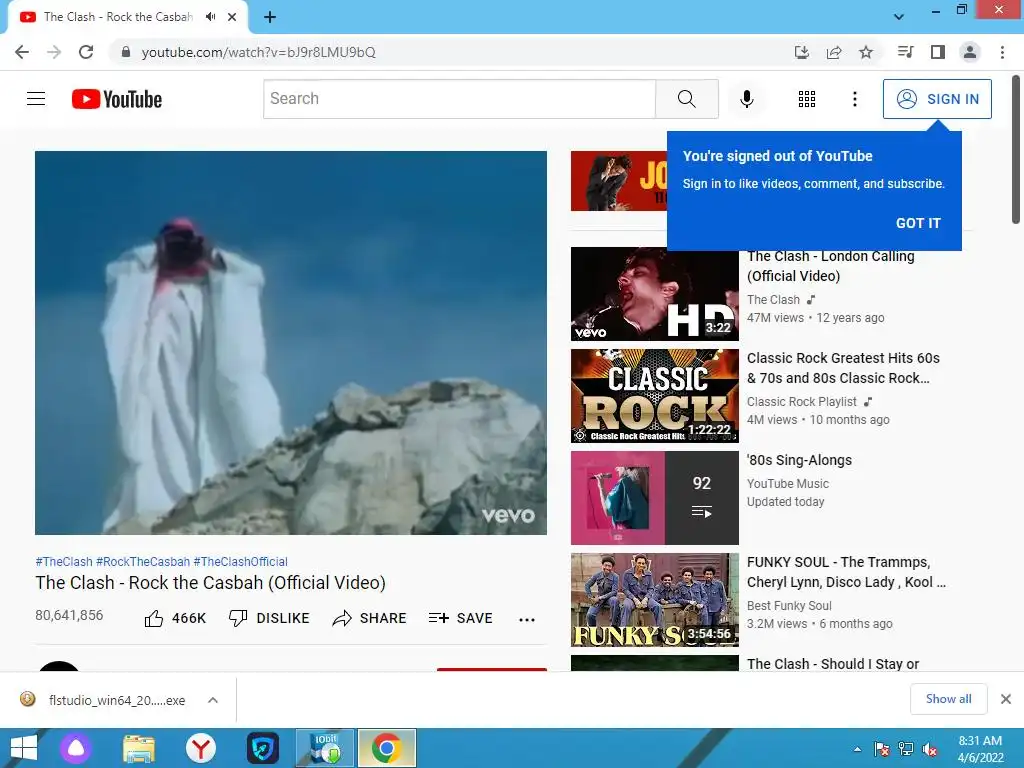1024x768 pixels.
Task: View site security lock info
Action: 126,52
